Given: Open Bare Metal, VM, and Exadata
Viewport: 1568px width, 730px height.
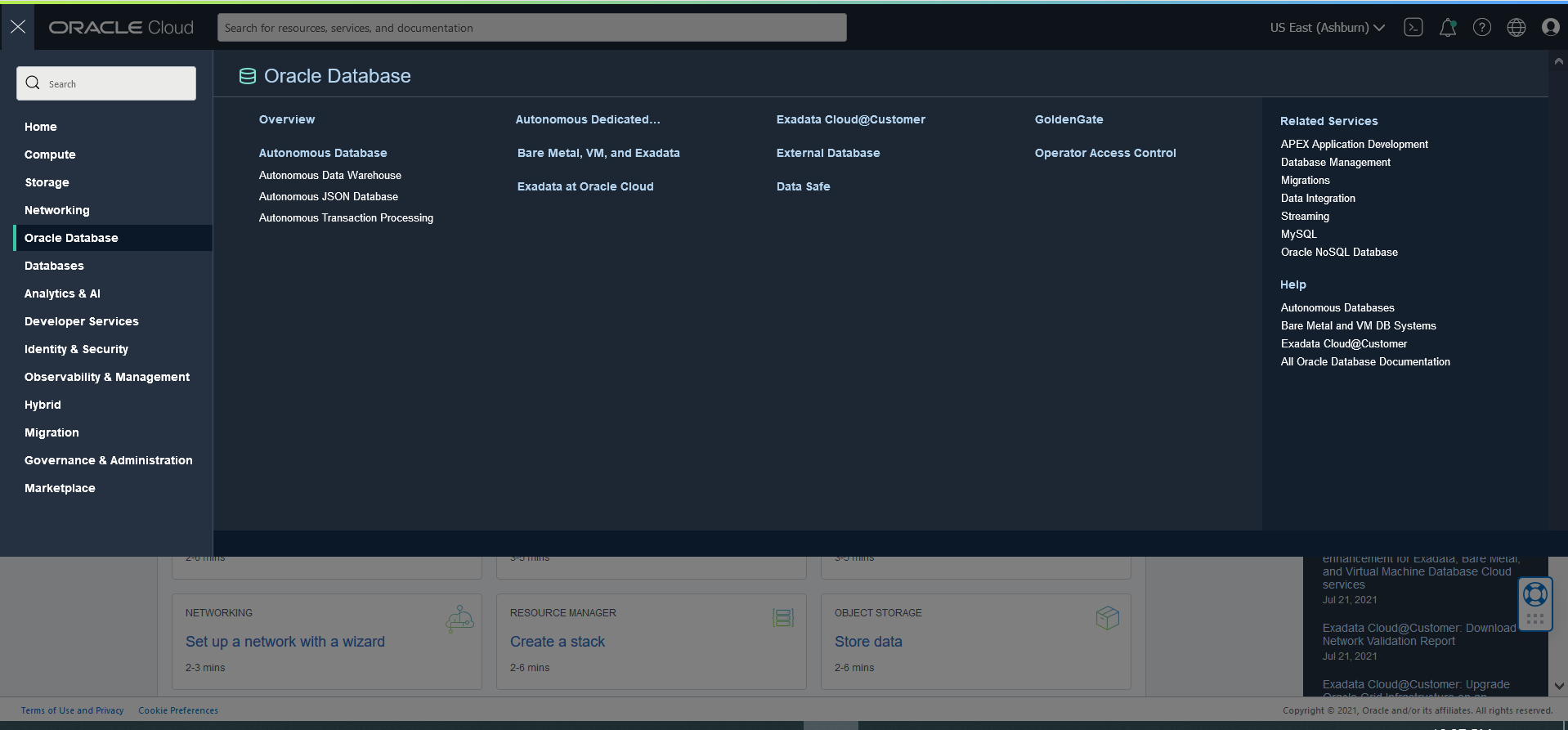Looking at the screenshot, I should click(x=598, y=153).
